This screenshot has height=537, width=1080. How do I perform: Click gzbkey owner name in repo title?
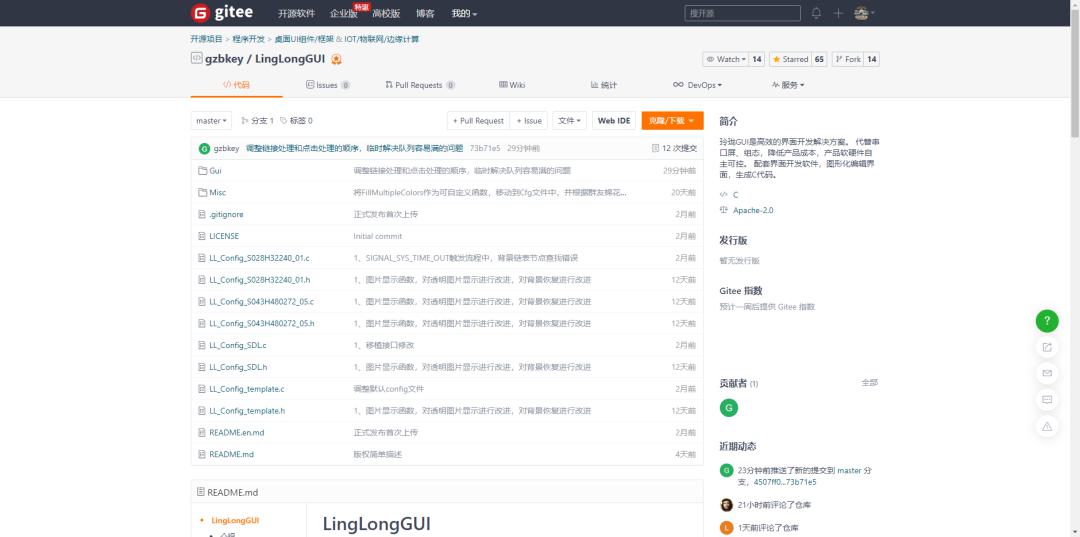click(x=226, y=59)
